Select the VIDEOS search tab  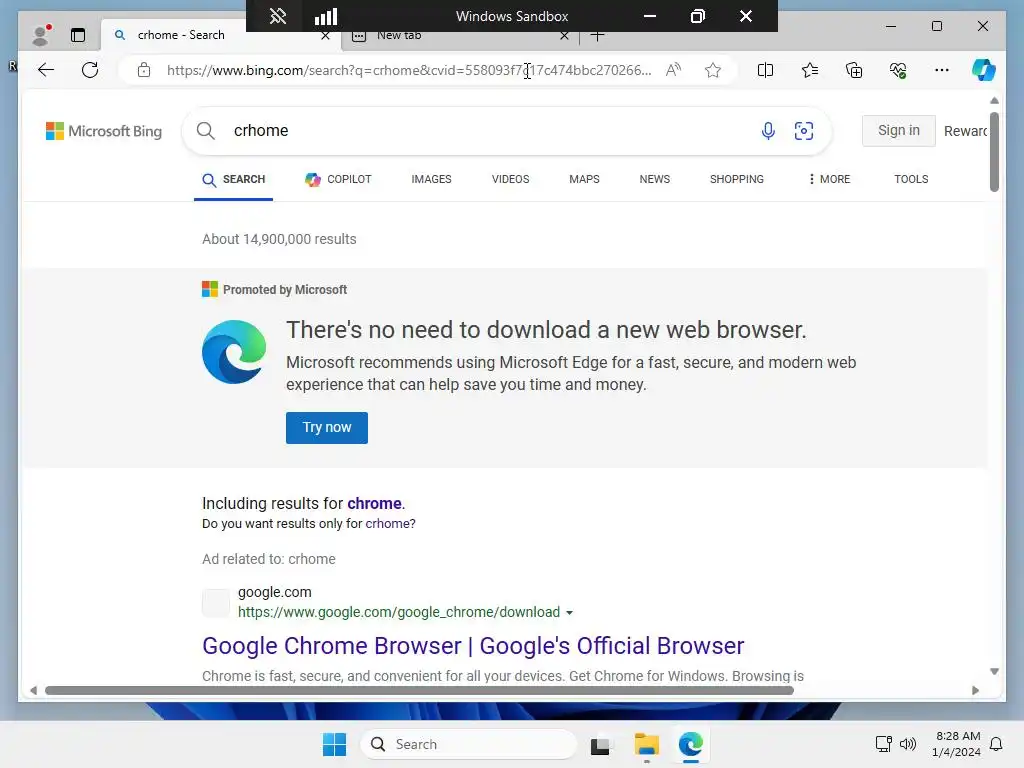[x=510, y=179]
